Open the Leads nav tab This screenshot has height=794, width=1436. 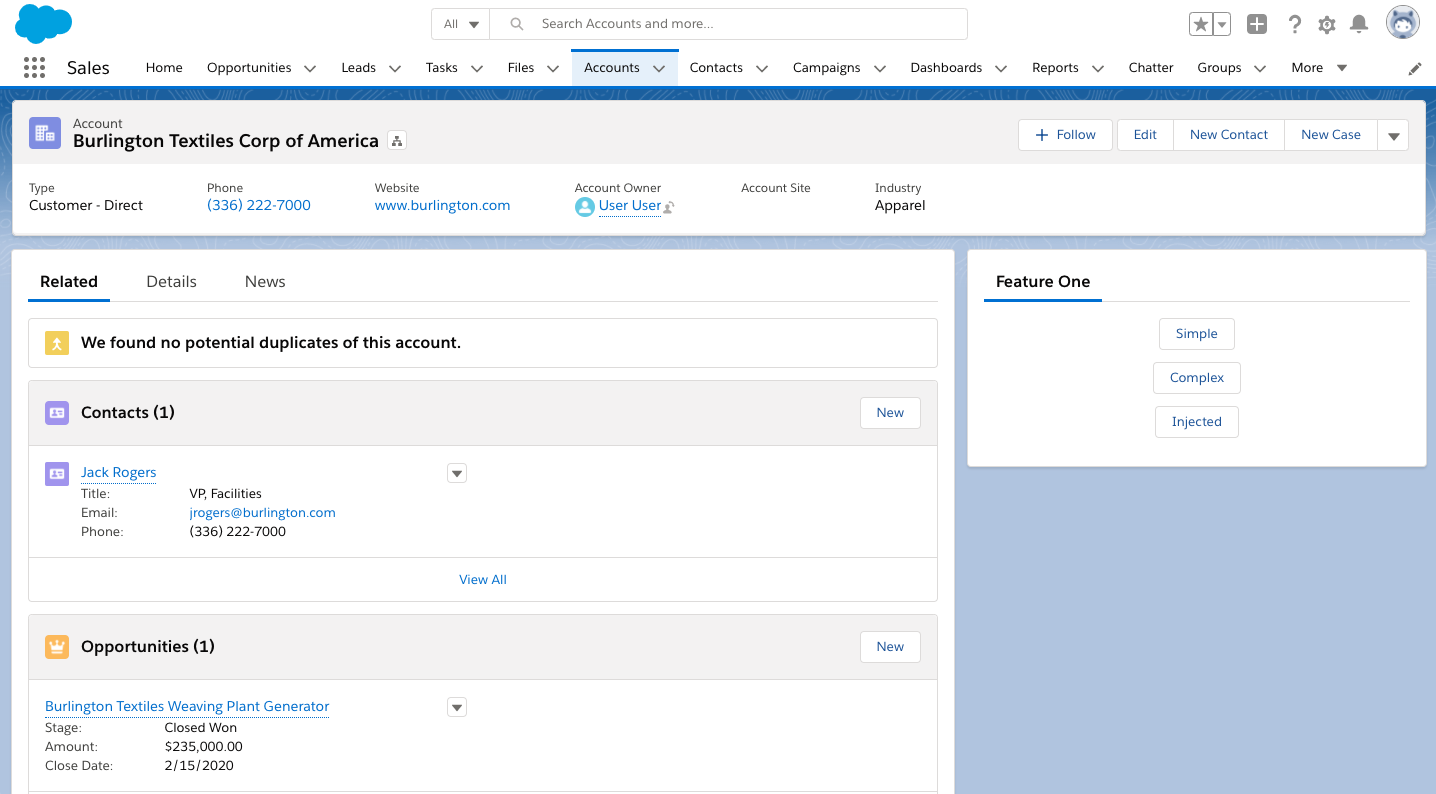click(358, 68)
